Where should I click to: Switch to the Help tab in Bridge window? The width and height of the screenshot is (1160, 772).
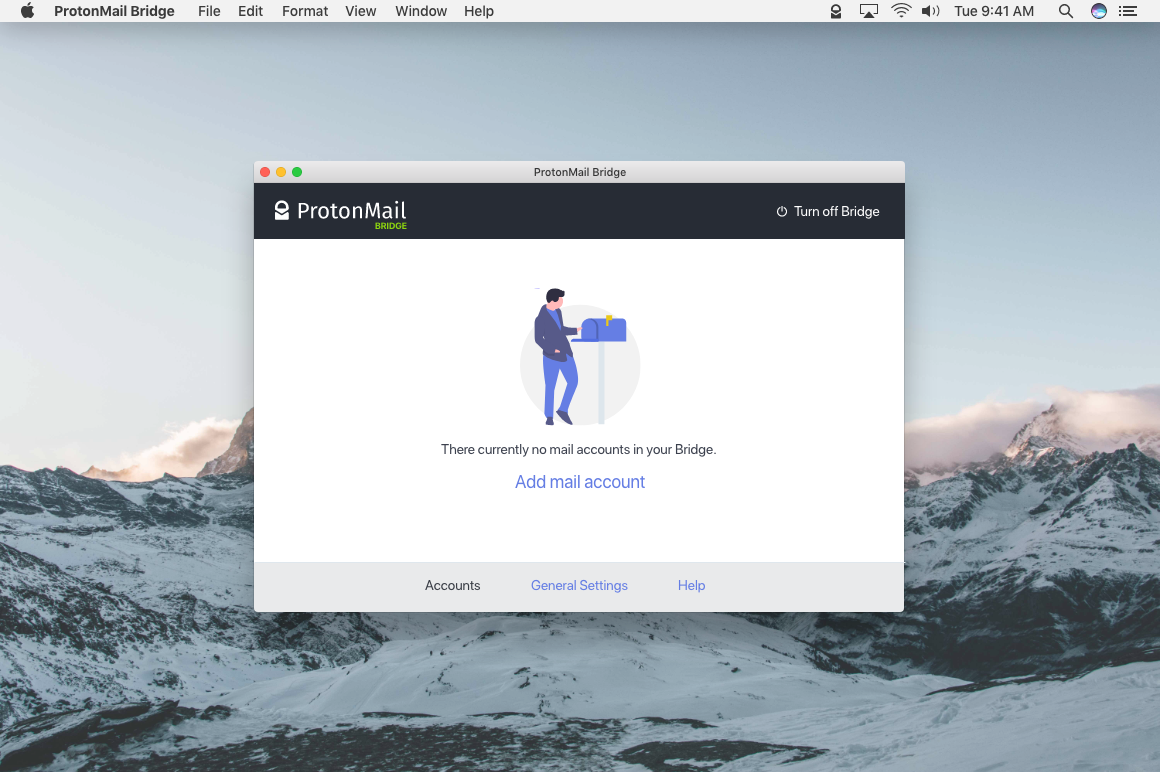[x=691, y=586]
